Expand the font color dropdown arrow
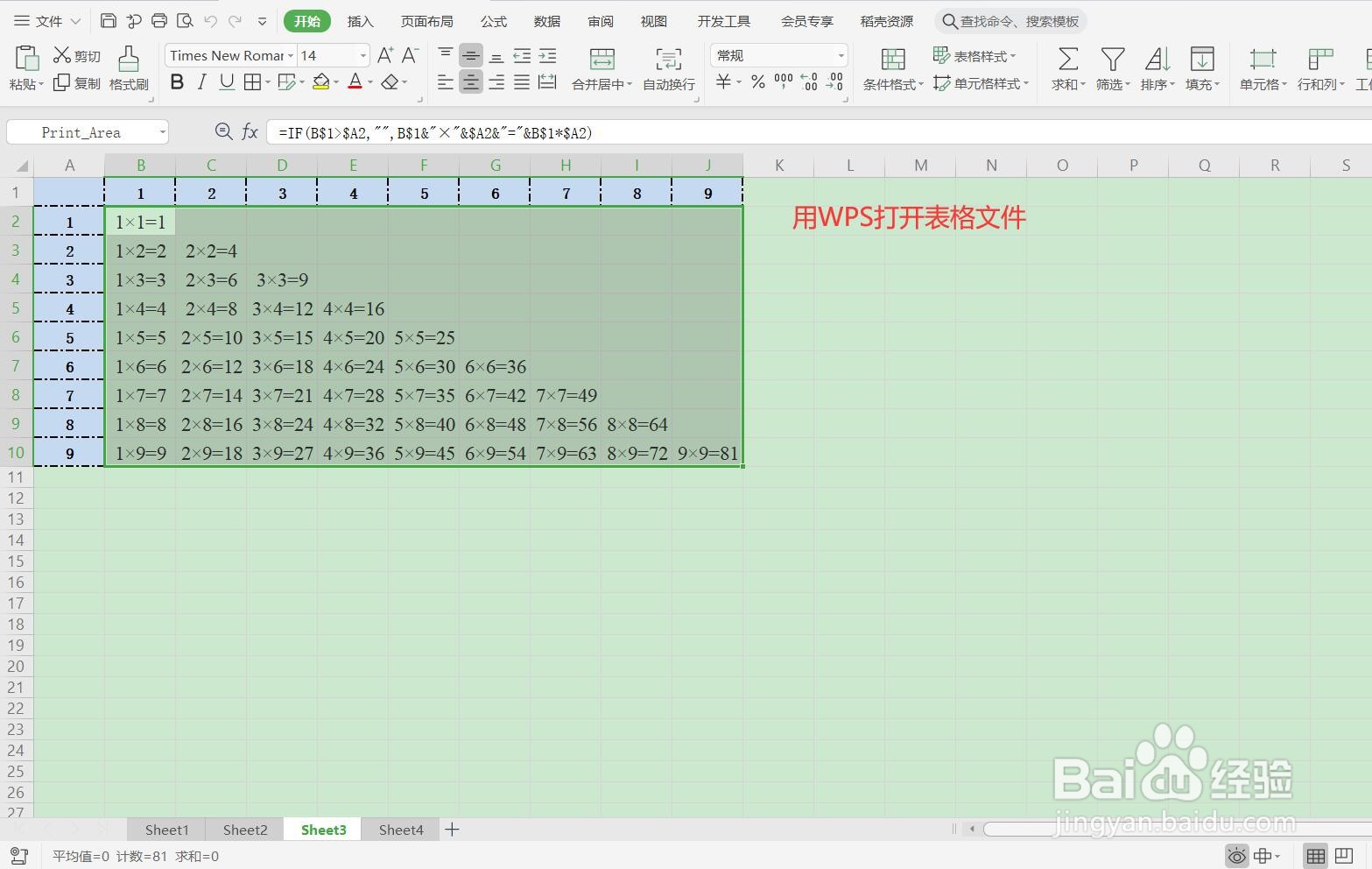 pyautogui.click(x=370, y=82)
